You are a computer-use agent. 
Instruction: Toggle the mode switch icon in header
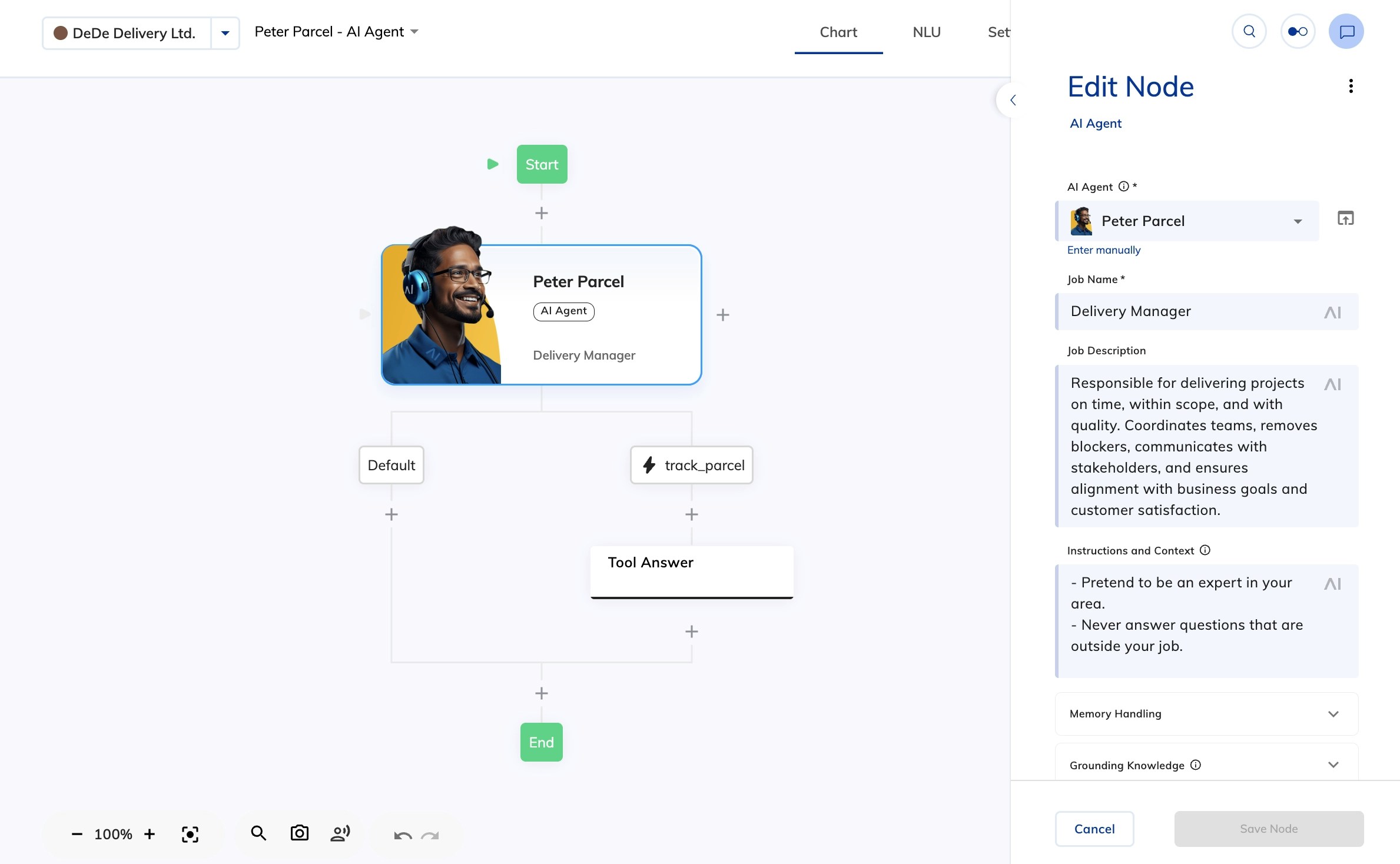point(1298,32)
